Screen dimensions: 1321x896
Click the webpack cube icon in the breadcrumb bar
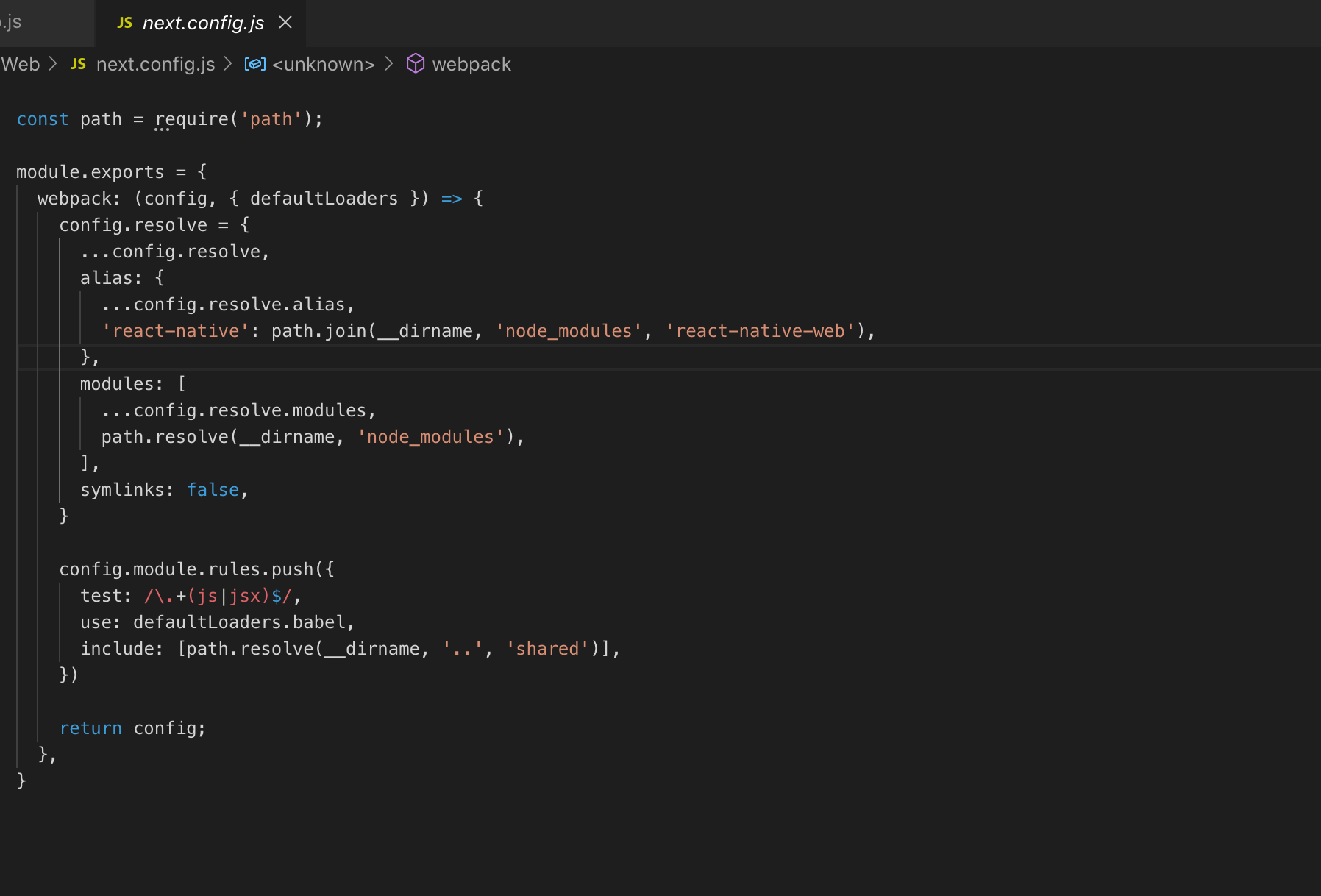416,64
